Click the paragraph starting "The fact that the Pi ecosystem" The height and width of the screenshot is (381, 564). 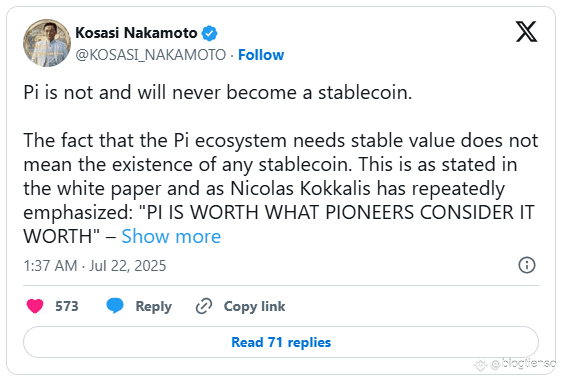pyautogui.click(x=281, y=188)
